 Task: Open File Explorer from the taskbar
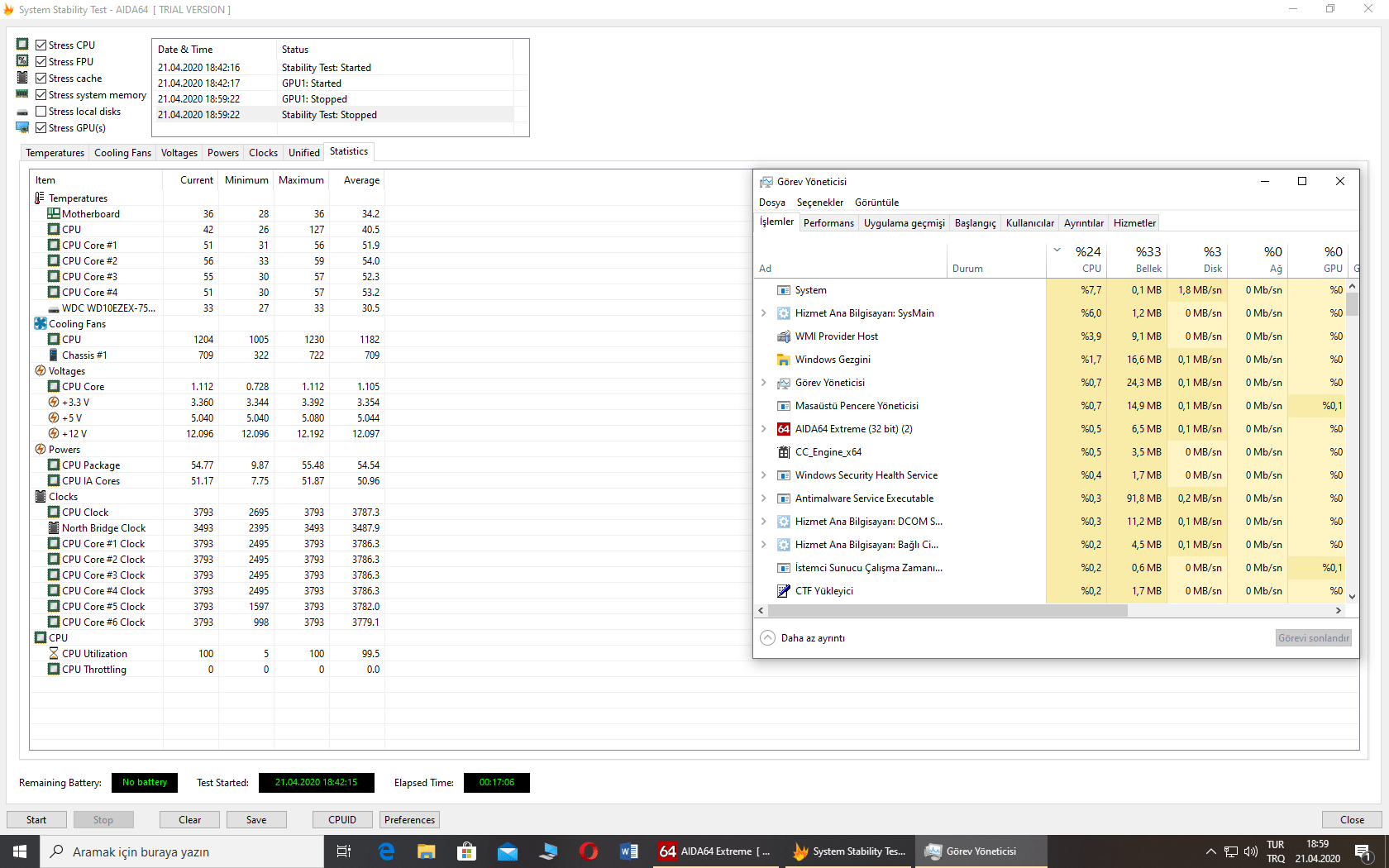[427, 851]
